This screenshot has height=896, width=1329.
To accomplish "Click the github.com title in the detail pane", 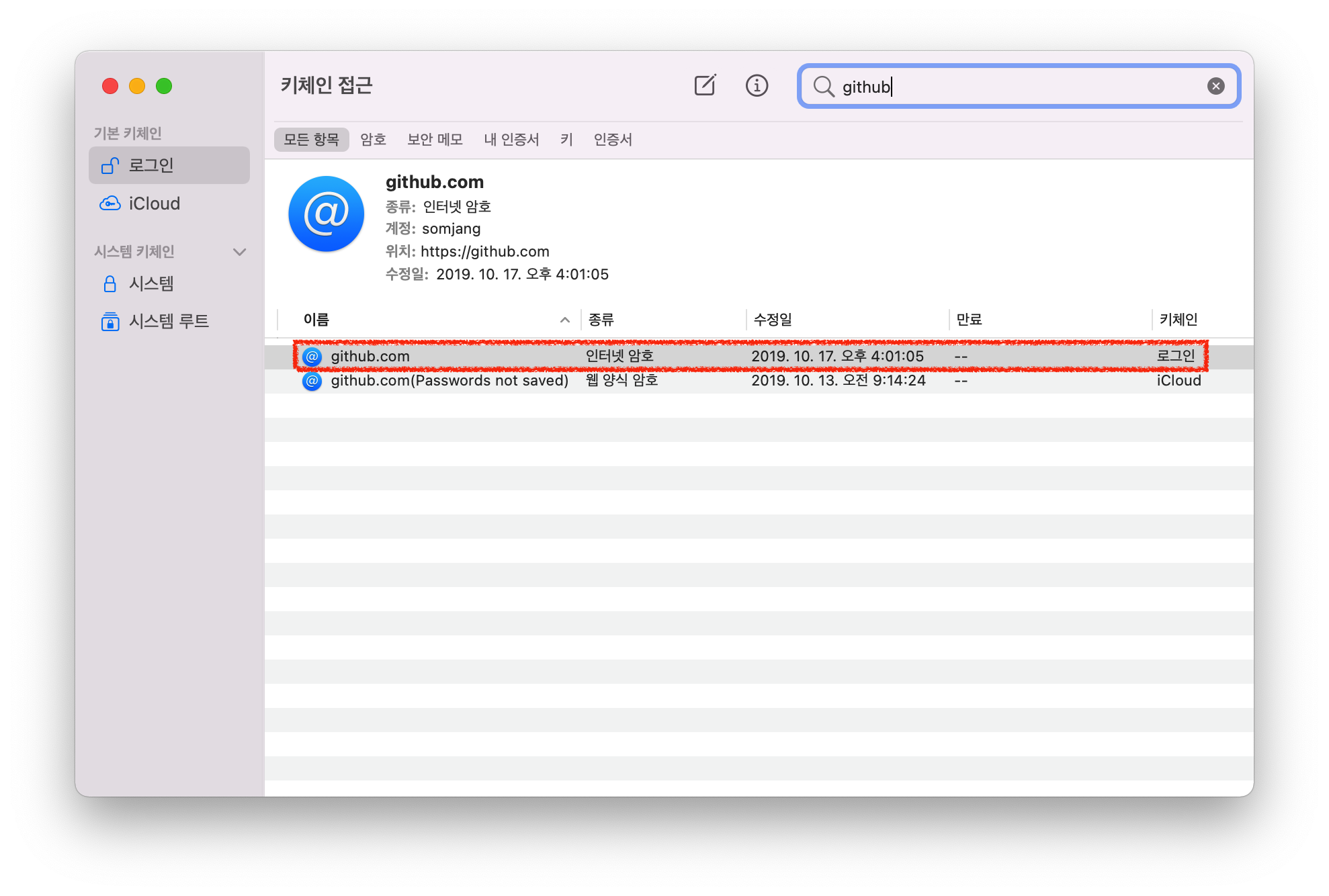I will [x=435, y=182].
